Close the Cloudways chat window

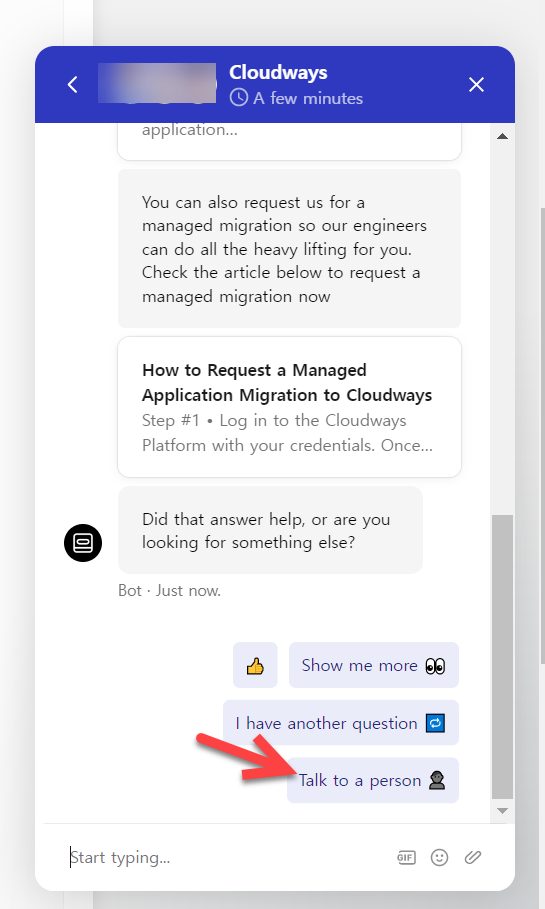(476, 85)
